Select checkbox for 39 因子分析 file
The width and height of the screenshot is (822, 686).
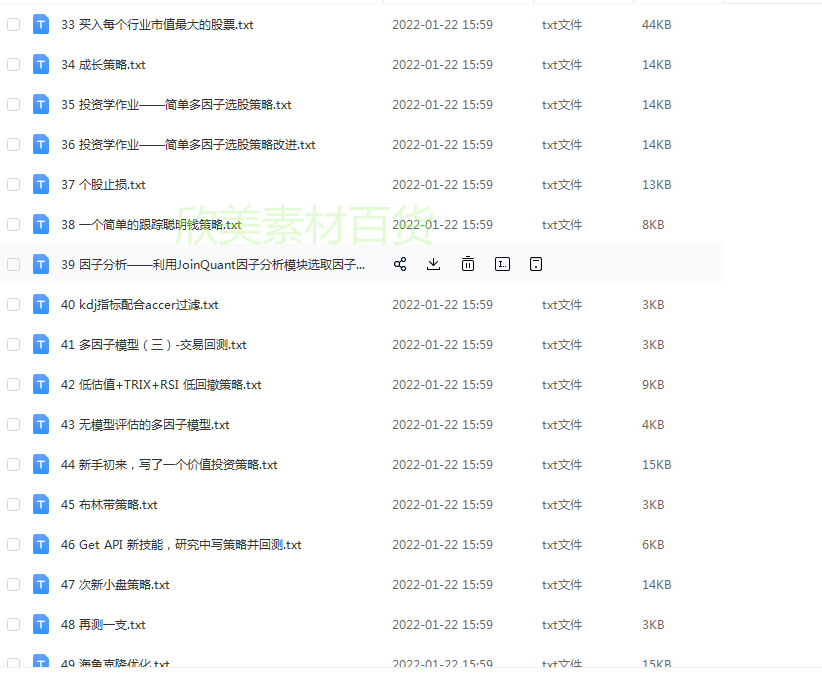pyautogui.click(x=14, y=264)
